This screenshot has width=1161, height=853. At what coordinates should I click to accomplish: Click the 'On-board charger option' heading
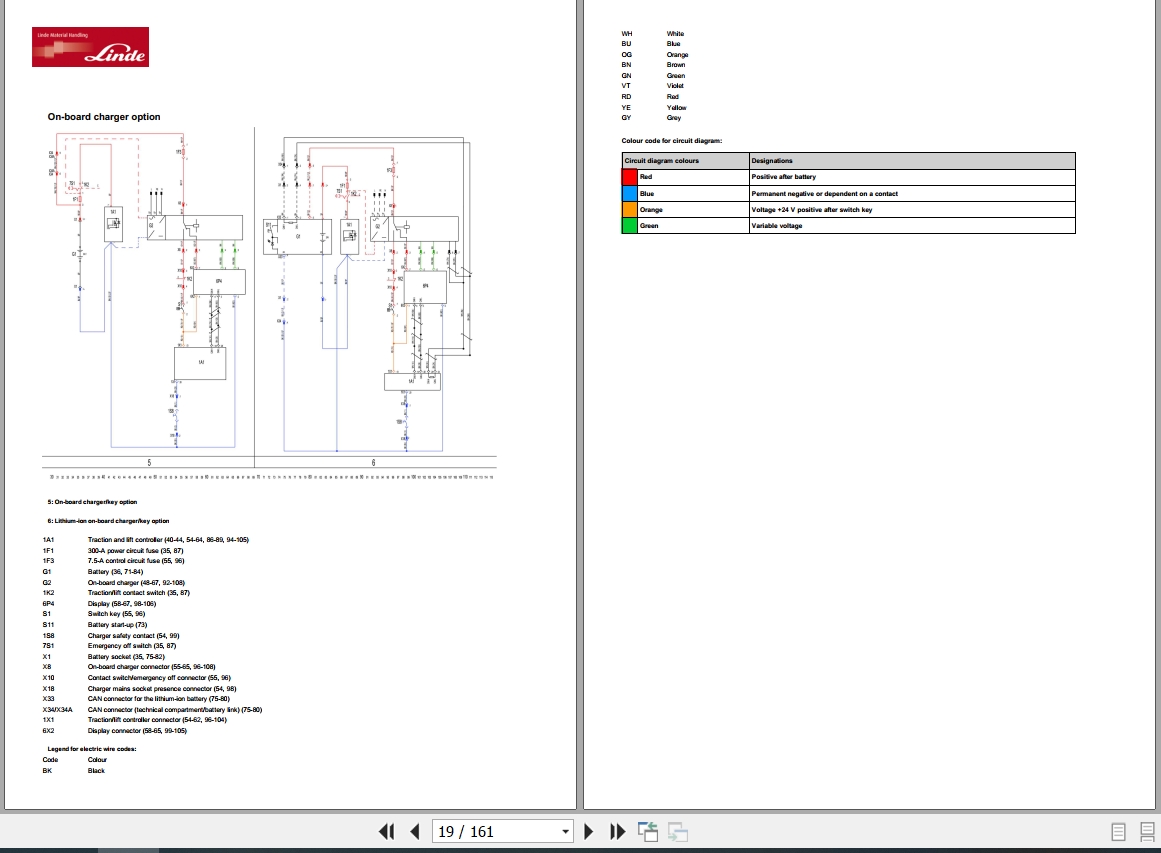point(104,117)
